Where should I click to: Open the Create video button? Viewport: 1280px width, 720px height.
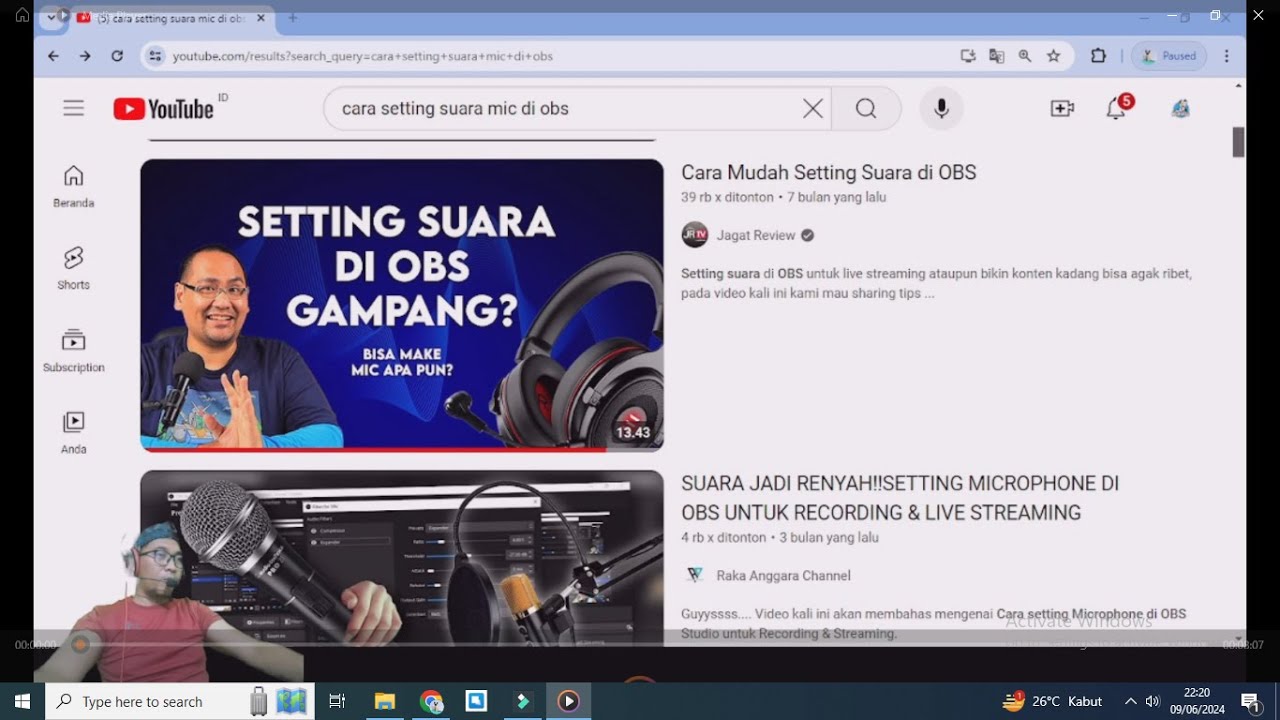pos(1062,108)
